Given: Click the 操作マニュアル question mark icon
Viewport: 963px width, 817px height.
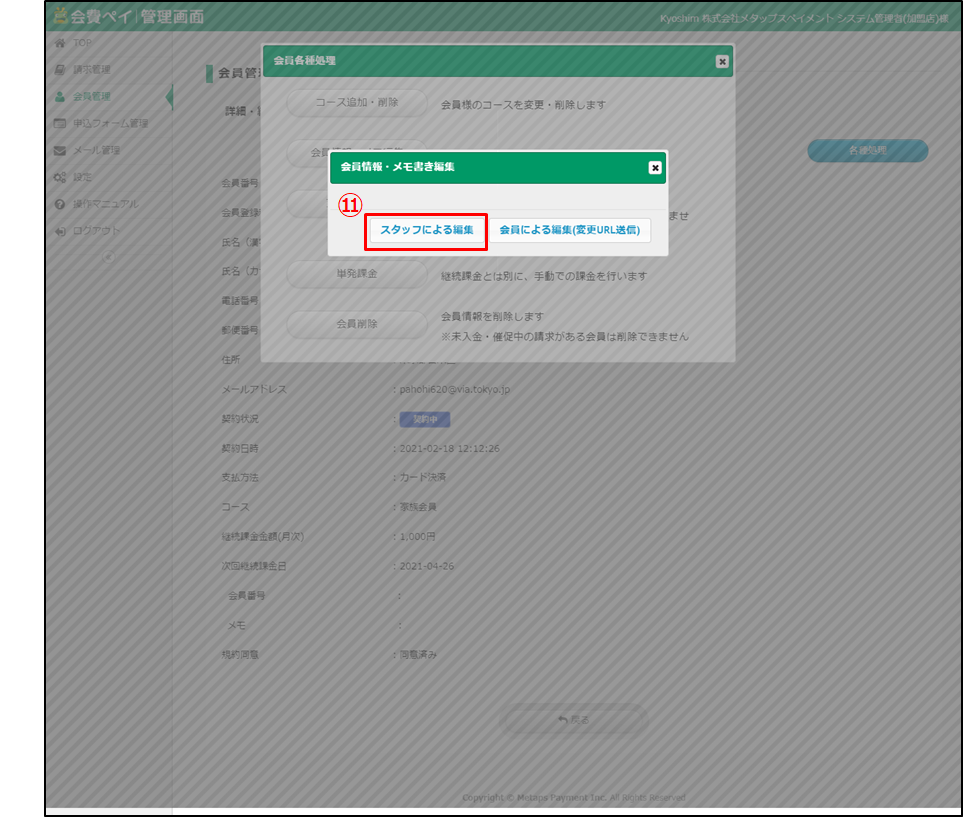Looking at the screenshot, I should (x=60, y=204).
